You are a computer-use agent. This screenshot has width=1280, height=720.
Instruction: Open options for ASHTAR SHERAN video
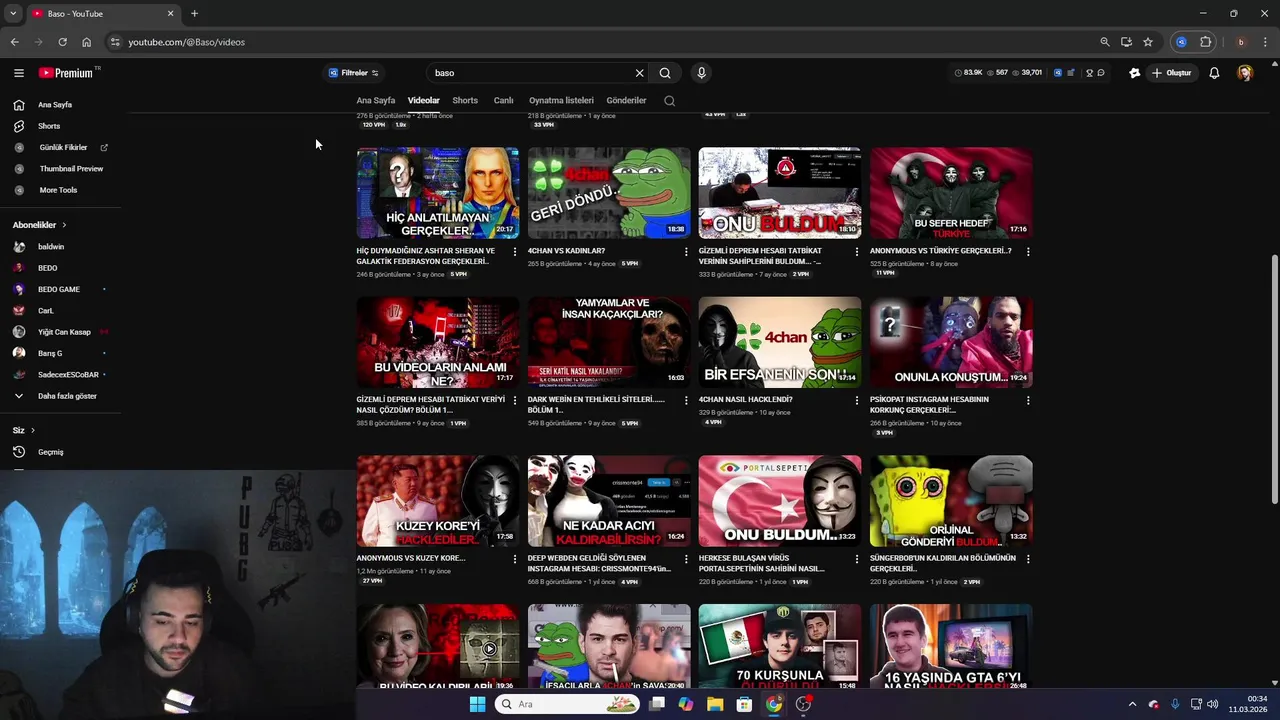(x=515, y=252)
